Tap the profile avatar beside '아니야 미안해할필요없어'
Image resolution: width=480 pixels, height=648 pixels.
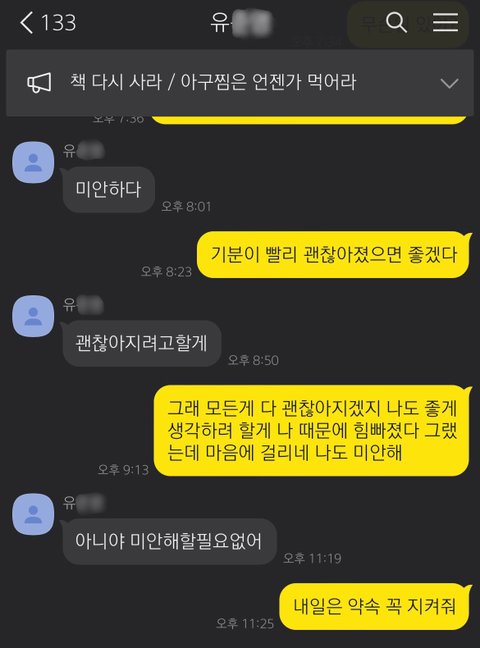tap(33, 514)
